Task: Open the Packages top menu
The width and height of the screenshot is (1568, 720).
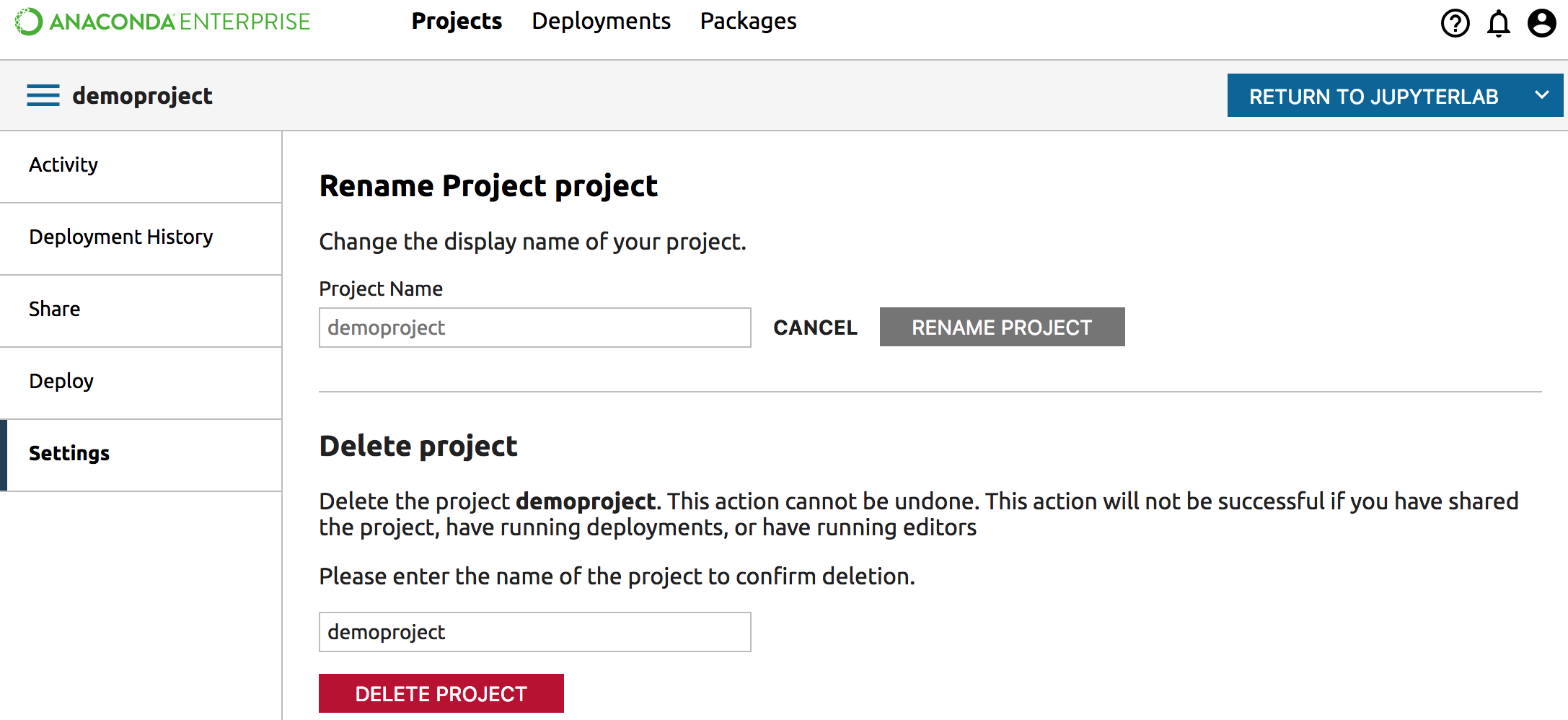Action: tap(748, 22)
